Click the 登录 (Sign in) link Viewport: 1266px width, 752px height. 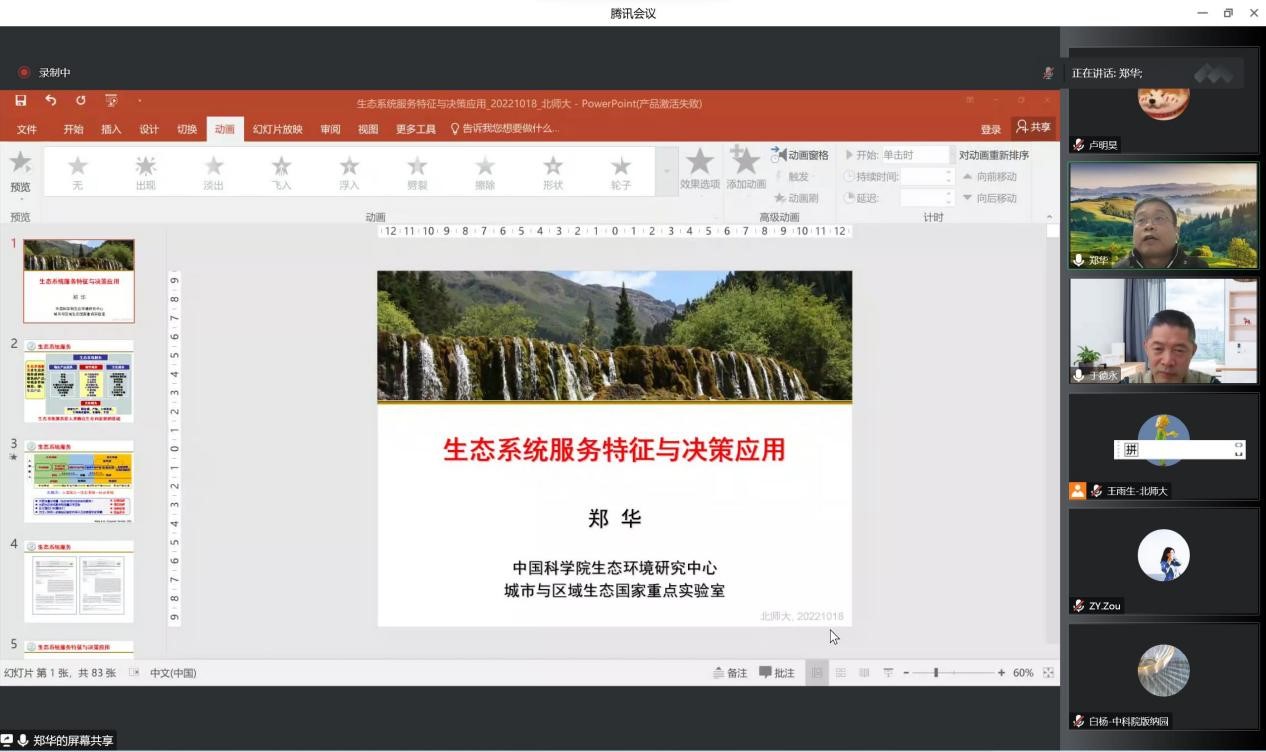click(x=990, y=129)
